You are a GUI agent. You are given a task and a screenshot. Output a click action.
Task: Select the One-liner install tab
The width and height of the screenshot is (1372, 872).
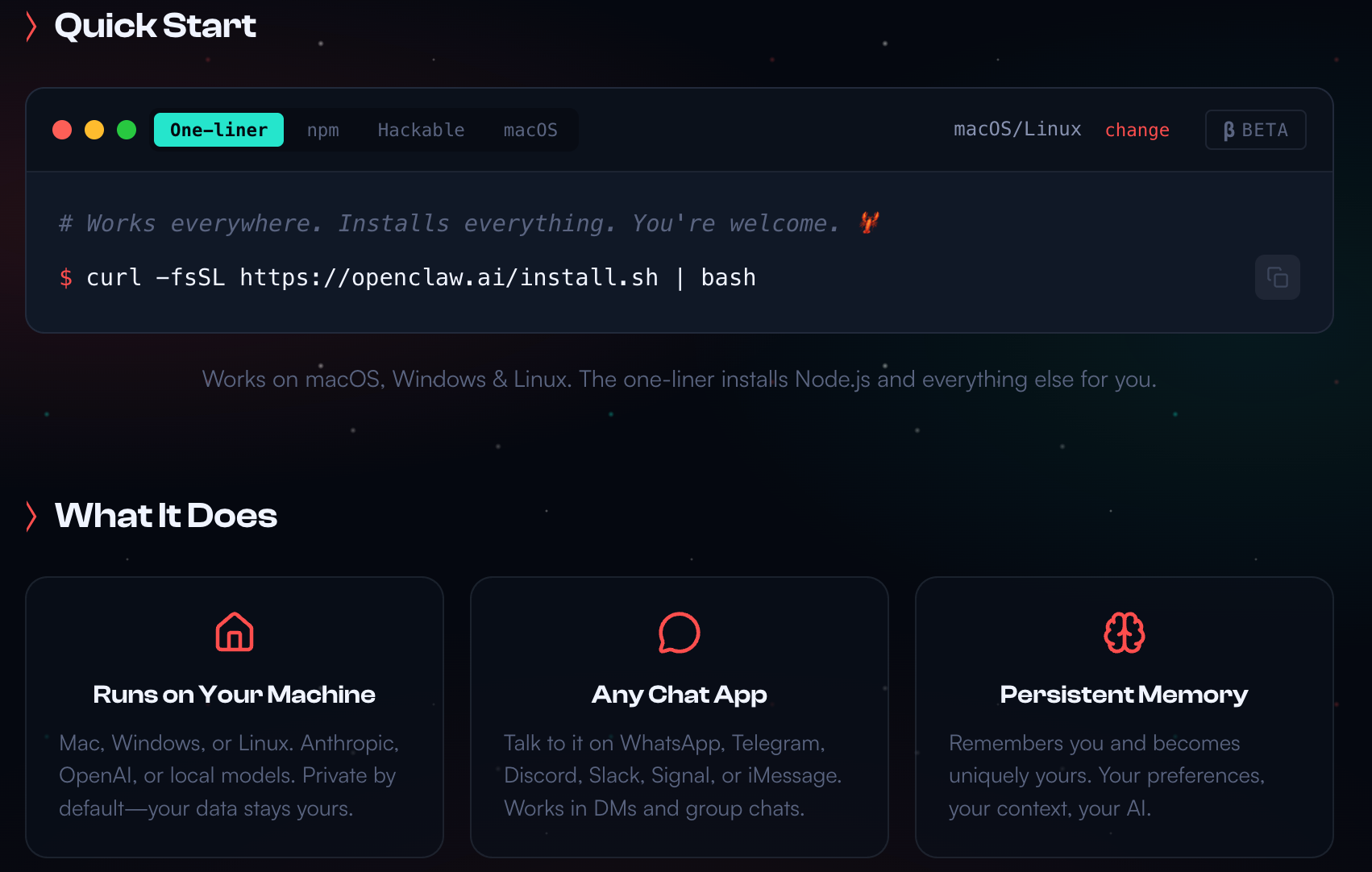(218, 130)
